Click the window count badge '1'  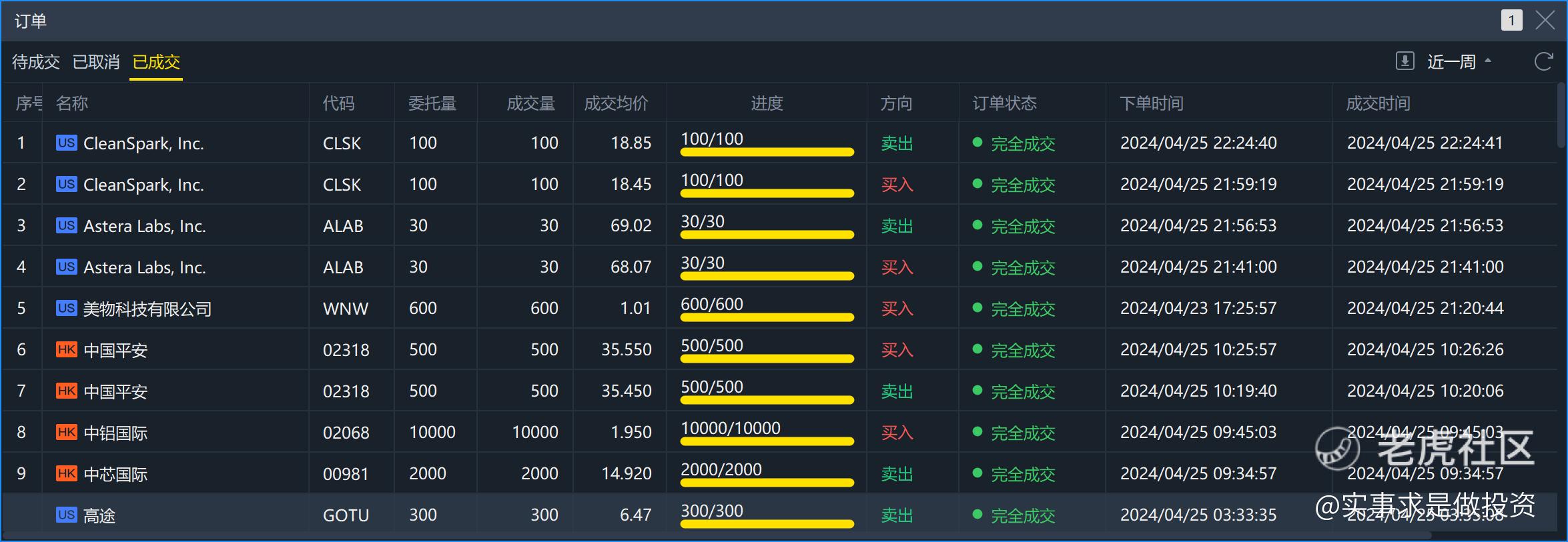pos(1511,21)
